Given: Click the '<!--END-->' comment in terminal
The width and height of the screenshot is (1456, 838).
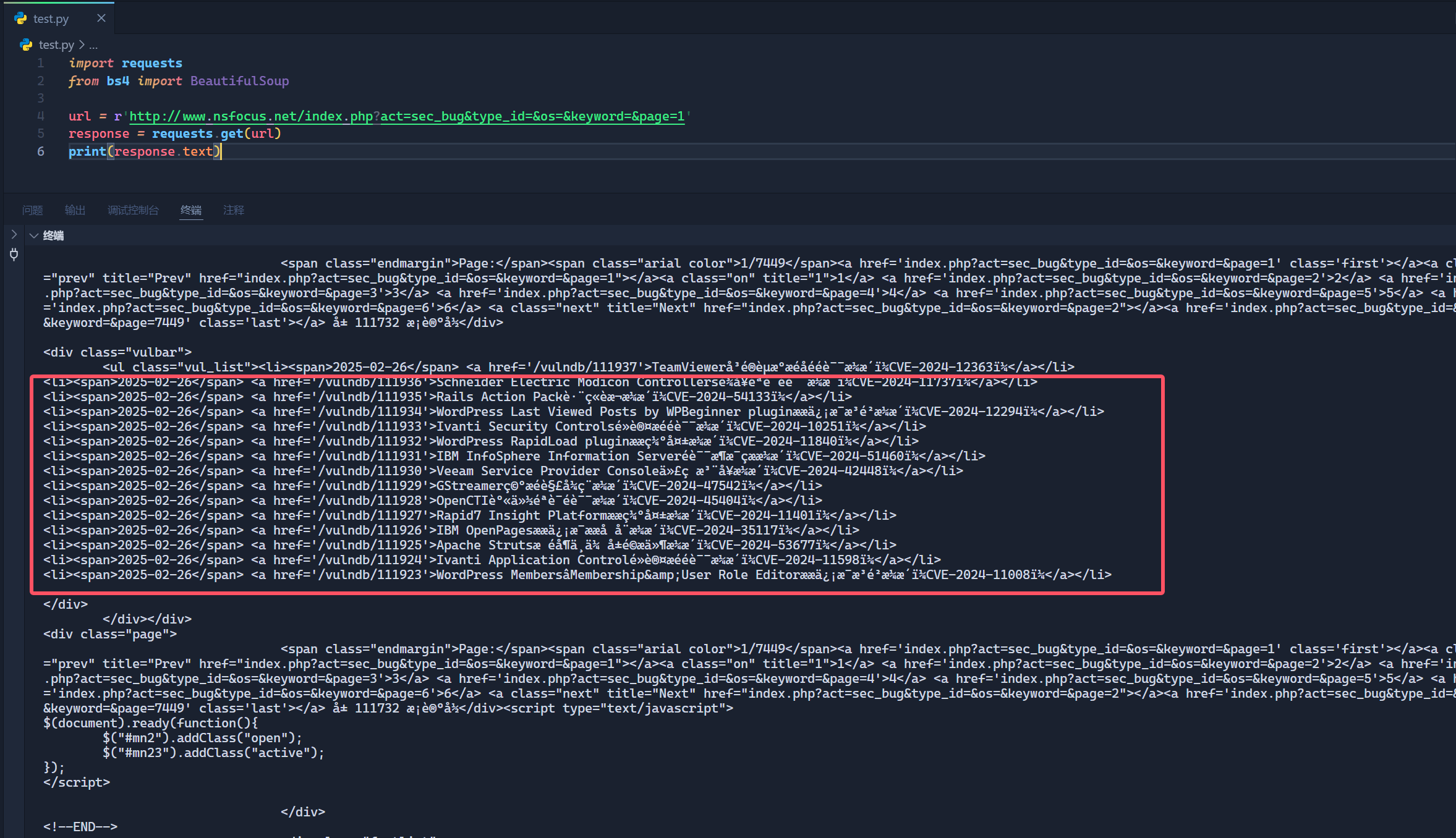Looking at the screenshot, I should coord(80,827).
